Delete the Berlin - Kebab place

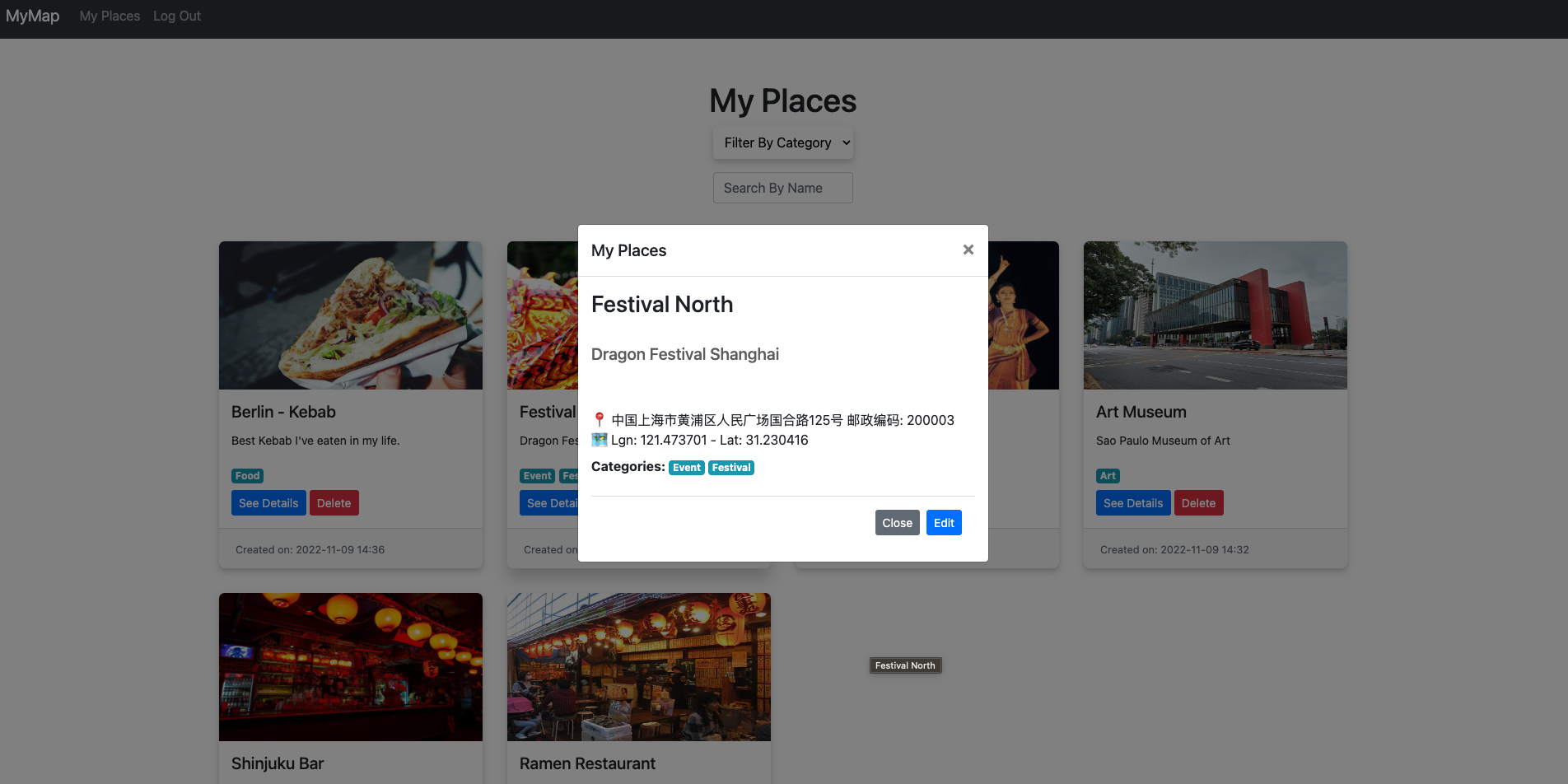coord(334,502)
